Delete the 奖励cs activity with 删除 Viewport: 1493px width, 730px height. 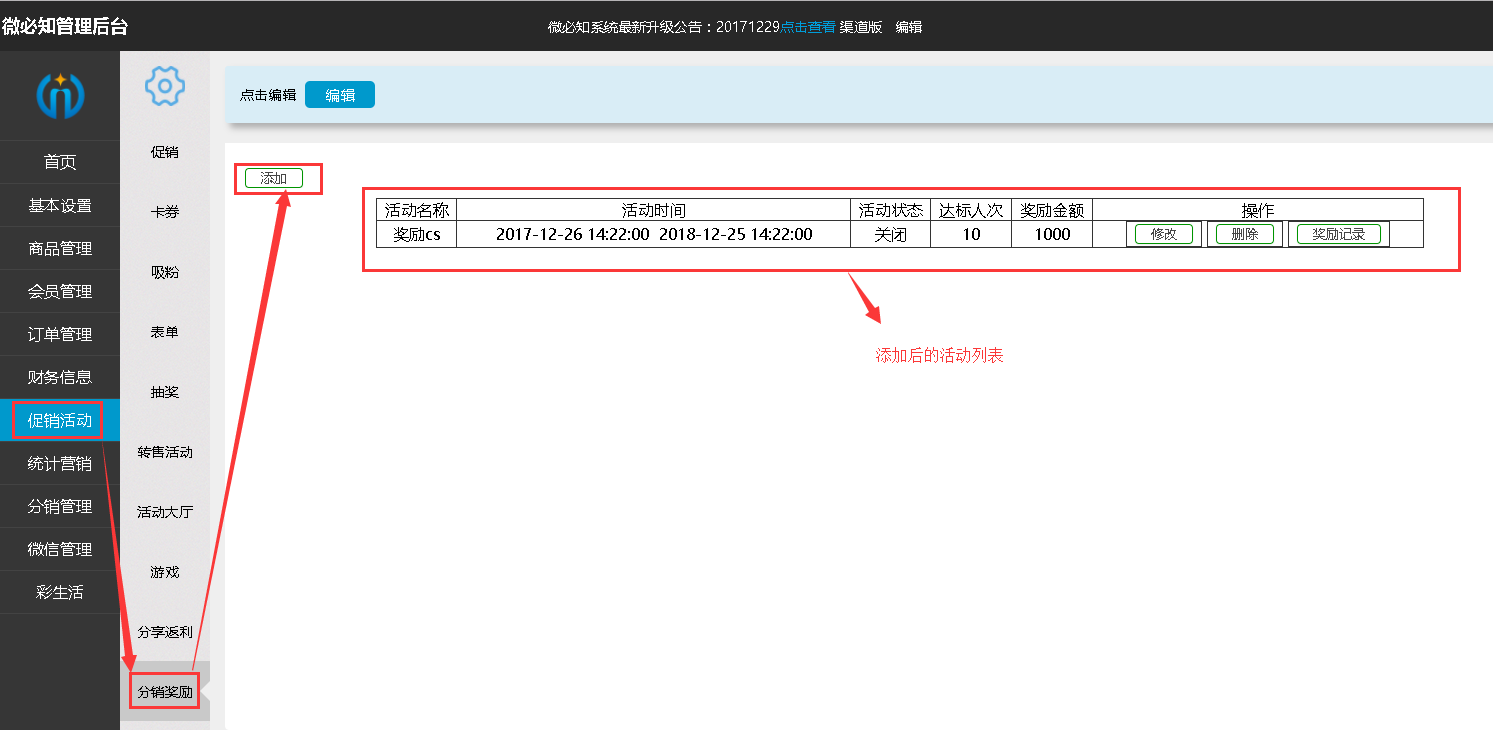(x=1244, y=234)
